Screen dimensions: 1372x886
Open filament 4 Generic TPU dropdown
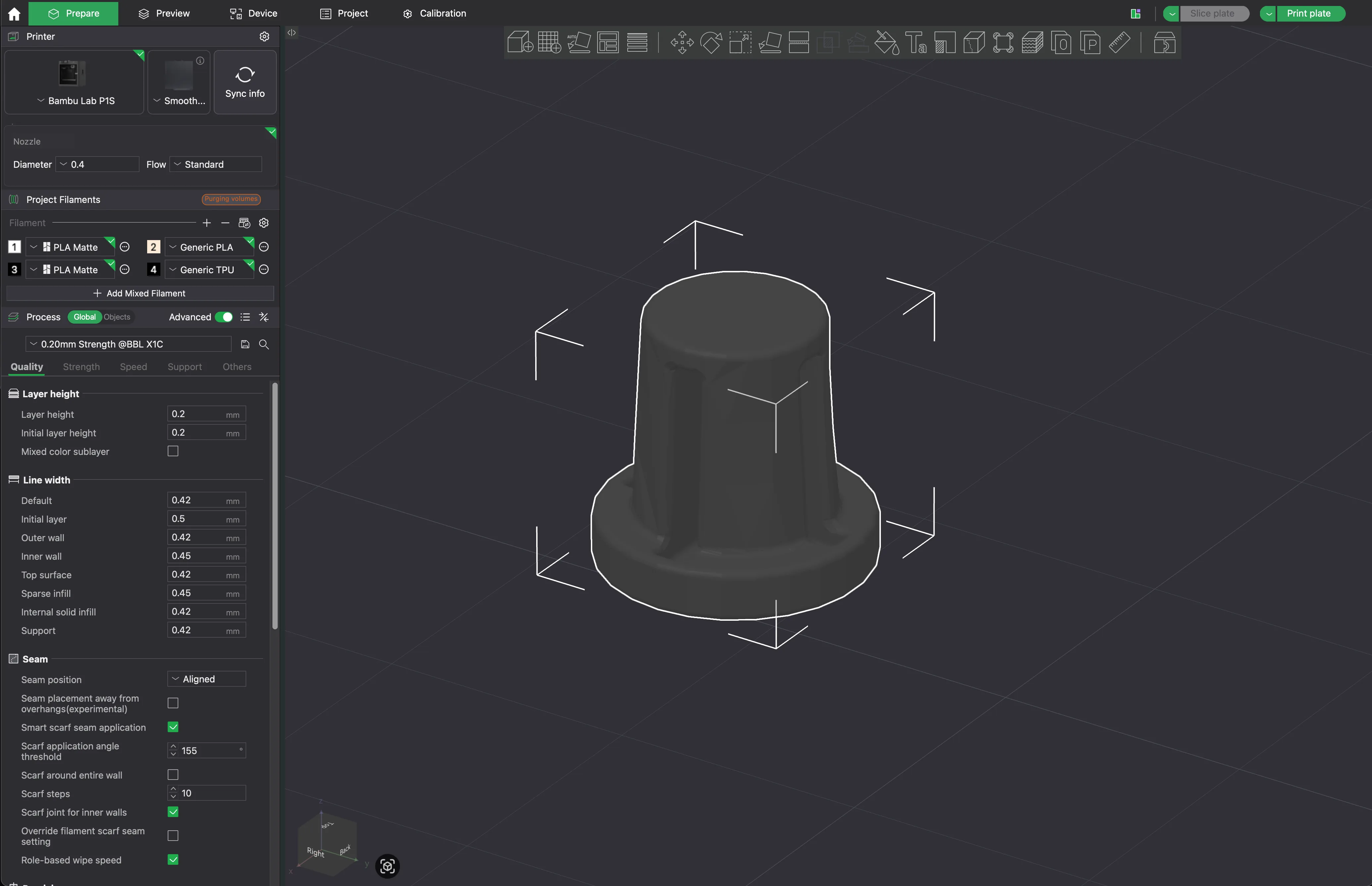pos(209,270)
